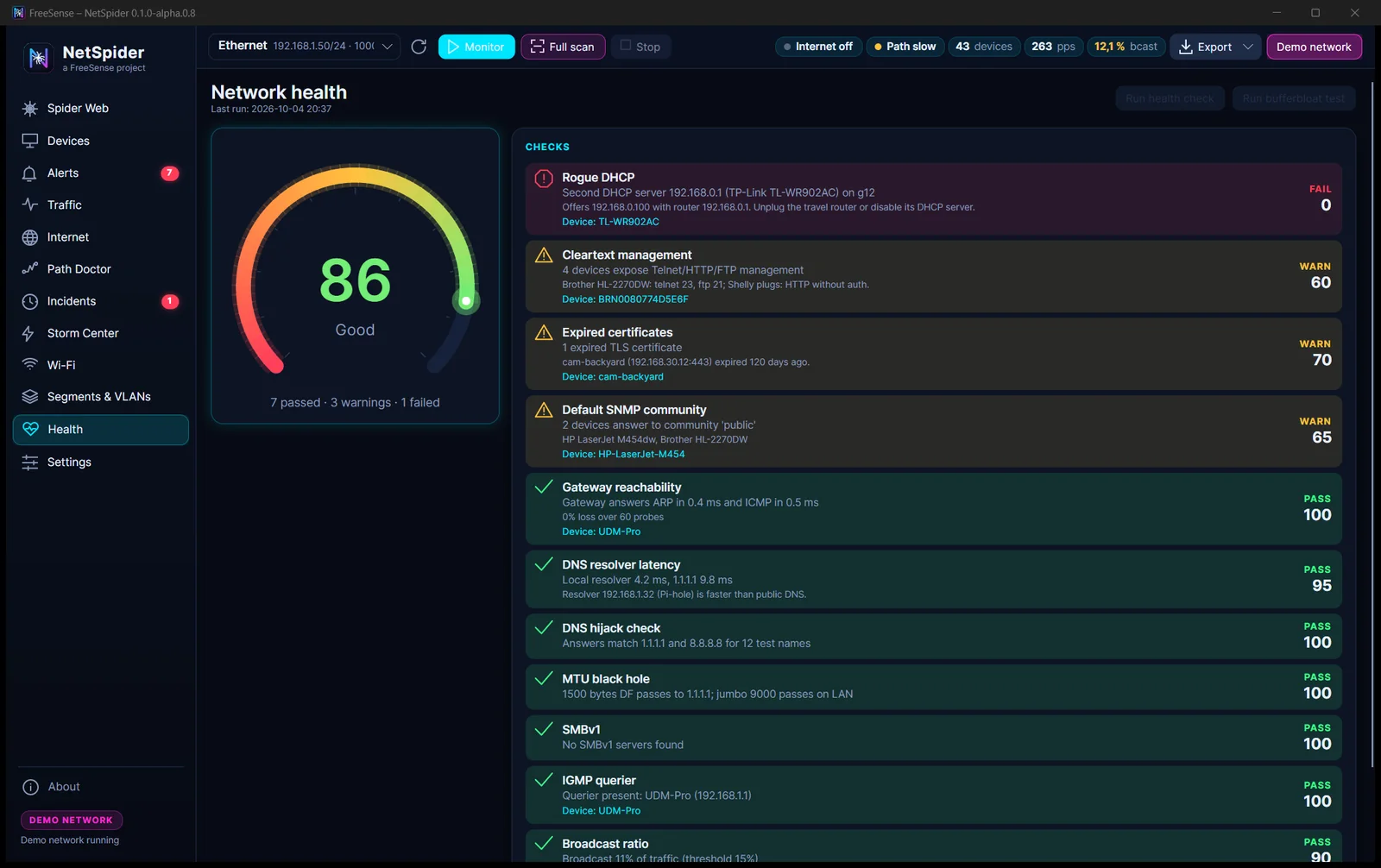Run a Full scan
The image size is (1381, 868).
[563, 47]
